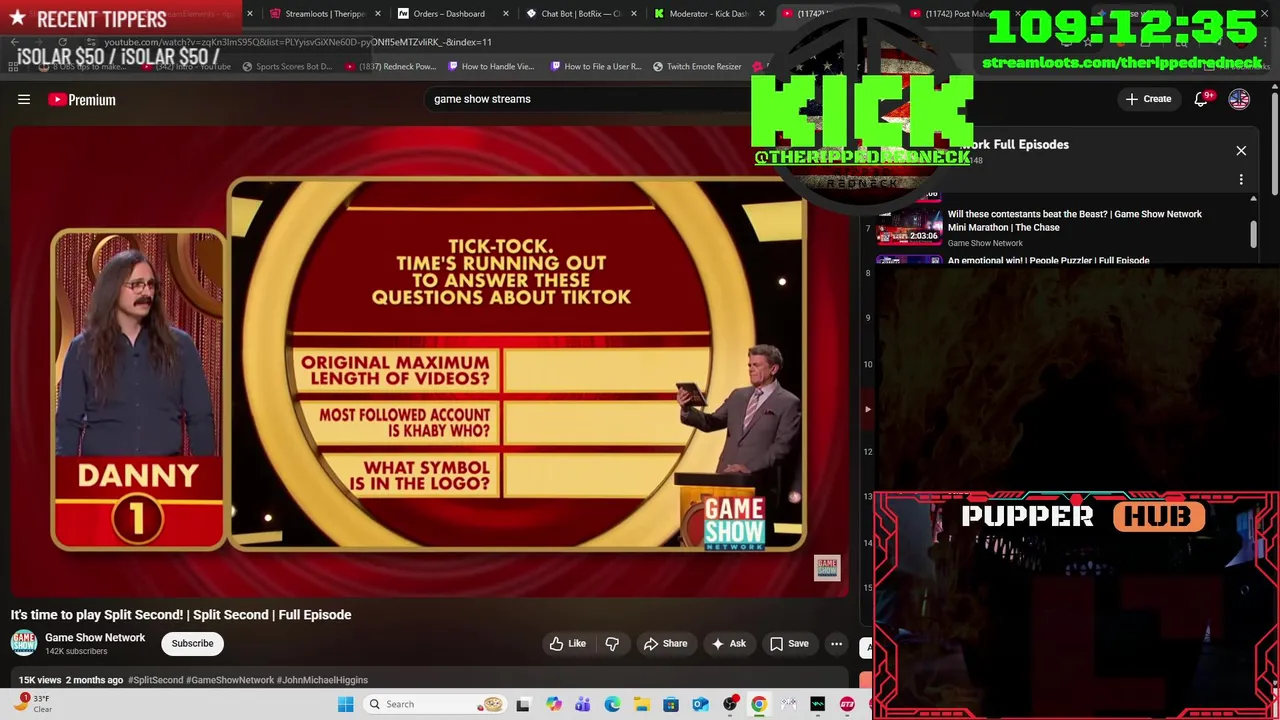This screenshot has width=1280, height=720.
Task: Open Microsoft Teams from taskbar
Action: (582, 704)
